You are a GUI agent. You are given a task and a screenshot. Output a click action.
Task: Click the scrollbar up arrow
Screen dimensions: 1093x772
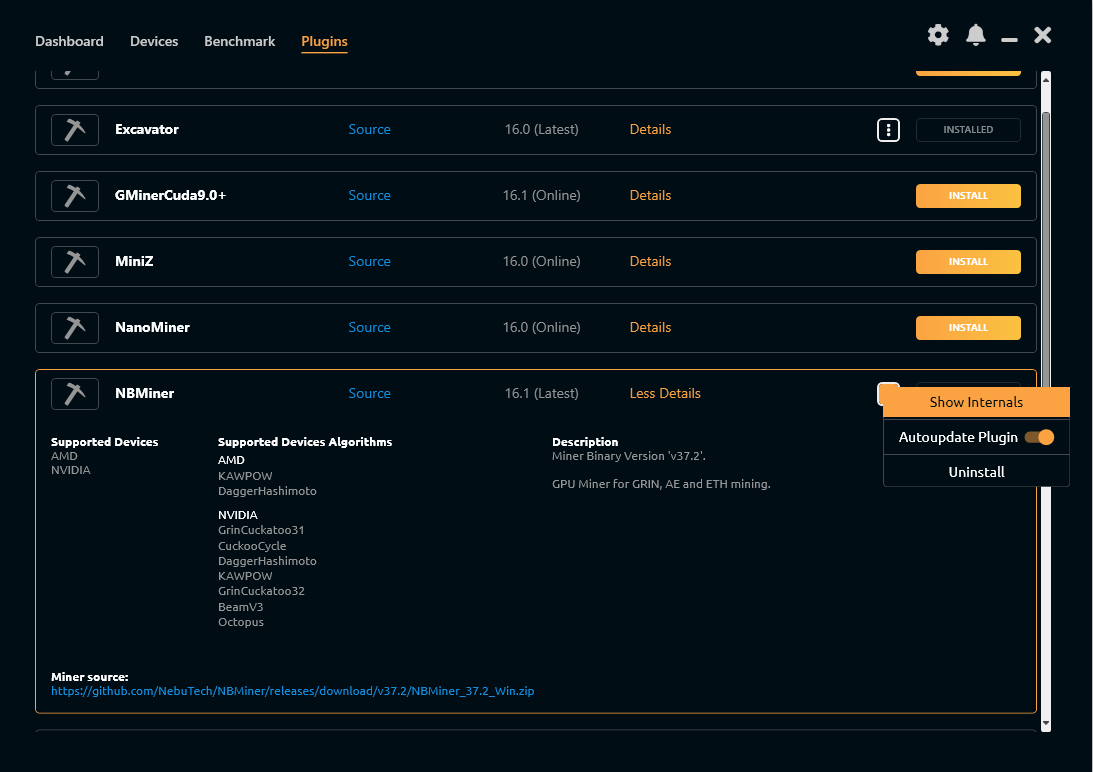[1046, 80]
